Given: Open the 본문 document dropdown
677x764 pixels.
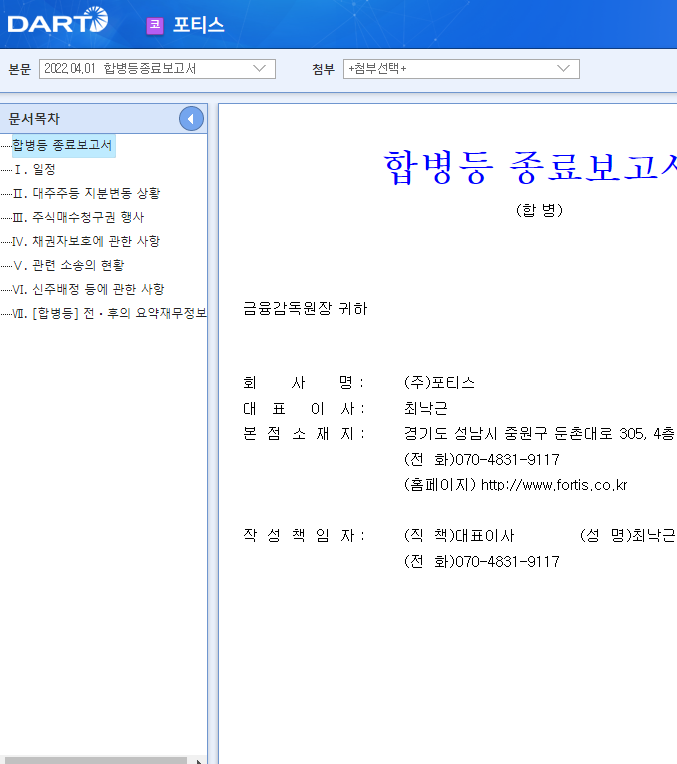Looking at the screenshot, I should (157, 69).
